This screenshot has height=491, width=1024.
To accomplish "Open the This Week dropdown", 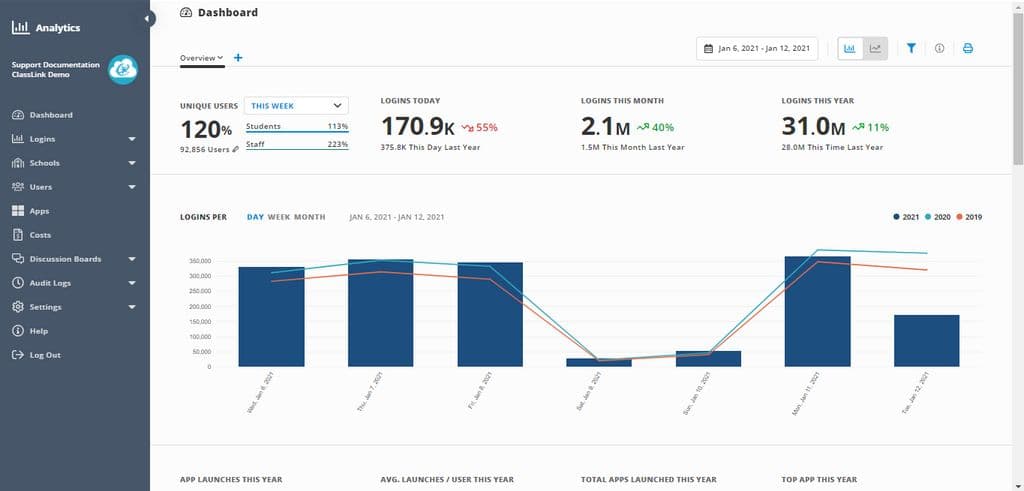I will tap(296, 105).
